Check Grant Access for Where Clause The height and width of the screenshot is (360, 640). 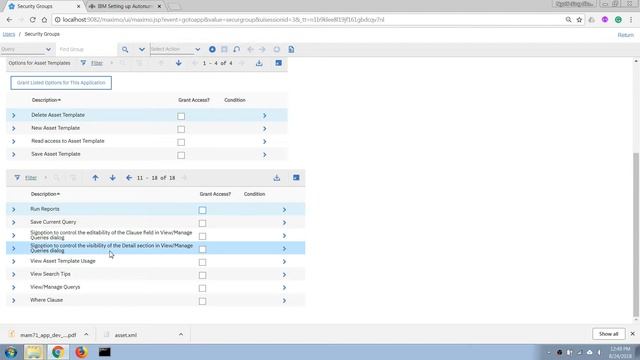(202, 302)
